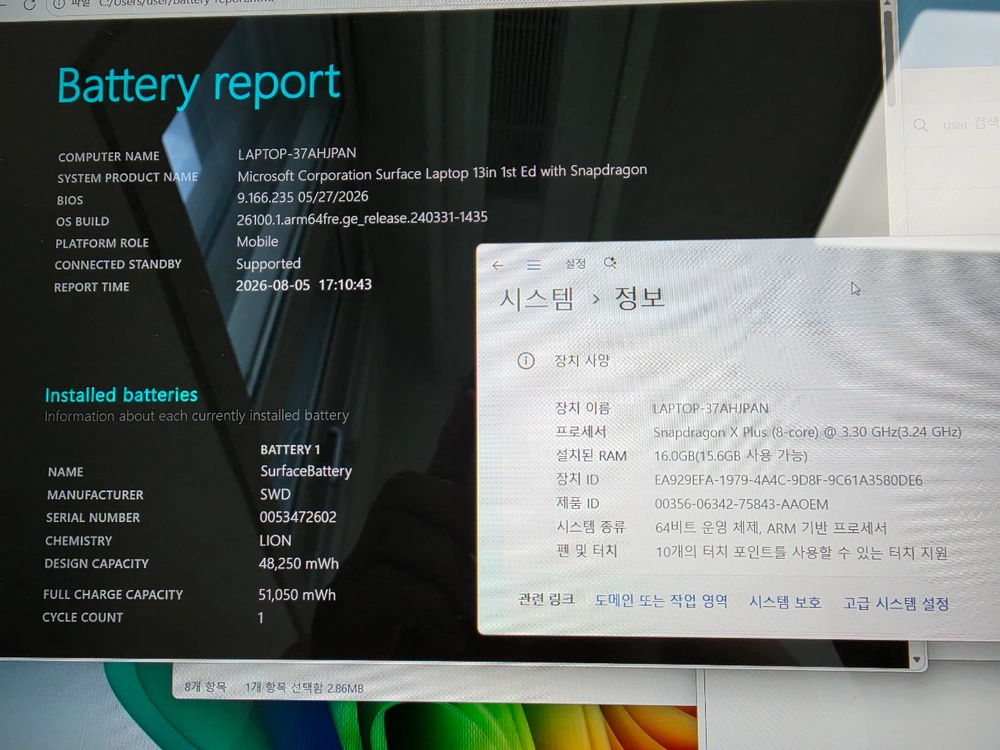Viewport: 1000px width, 750px height.
Task: Click the 'Battery report' heading
Action: [199, 85]
